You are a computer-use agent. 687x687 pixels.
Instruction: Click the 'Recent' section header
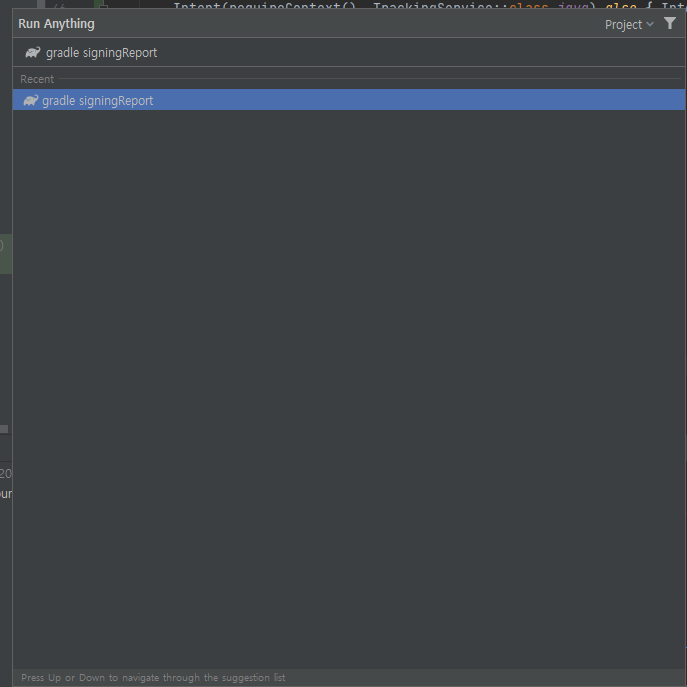point(37,79)
